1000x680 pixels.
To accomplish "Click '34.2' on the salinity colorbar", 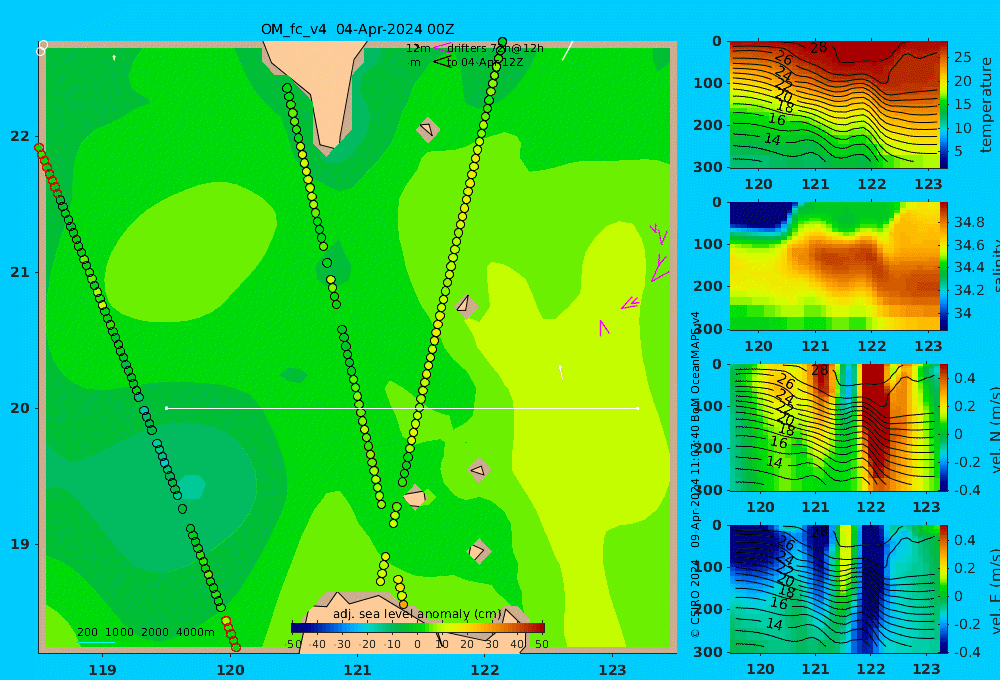I will 969,290.
